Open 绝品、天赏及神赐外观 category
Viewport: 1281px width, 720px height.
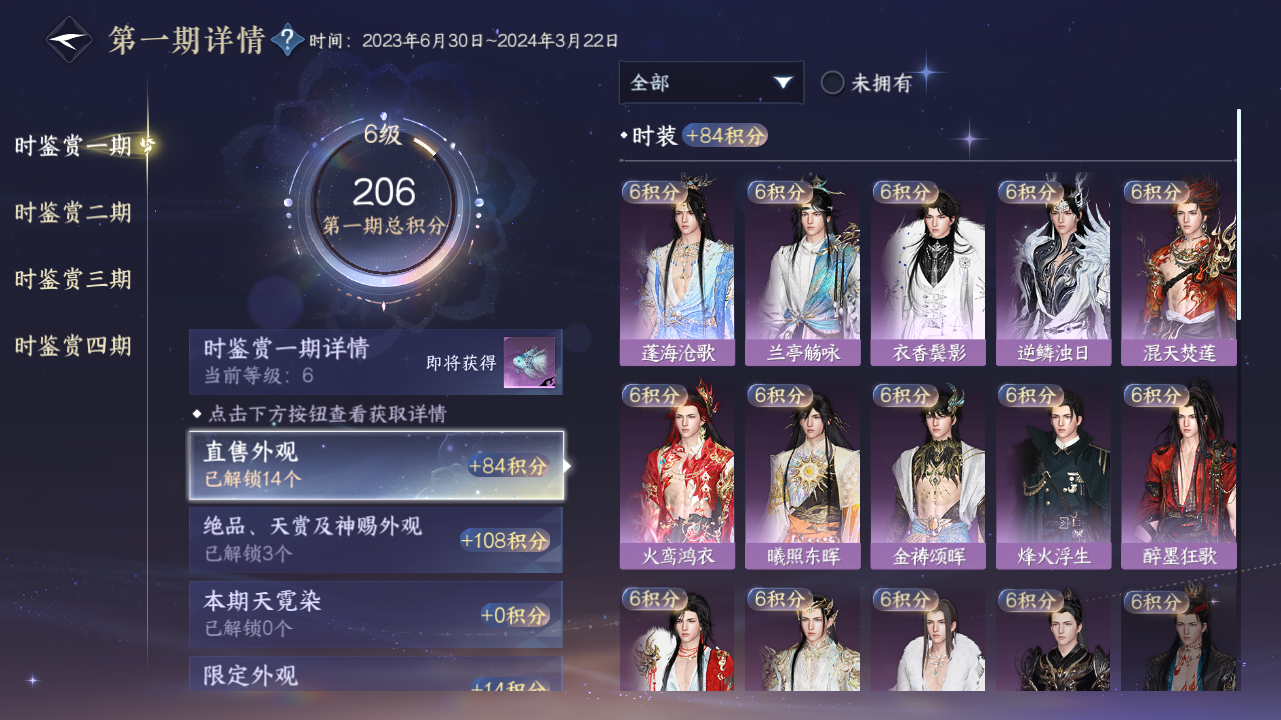click(376, 540)
